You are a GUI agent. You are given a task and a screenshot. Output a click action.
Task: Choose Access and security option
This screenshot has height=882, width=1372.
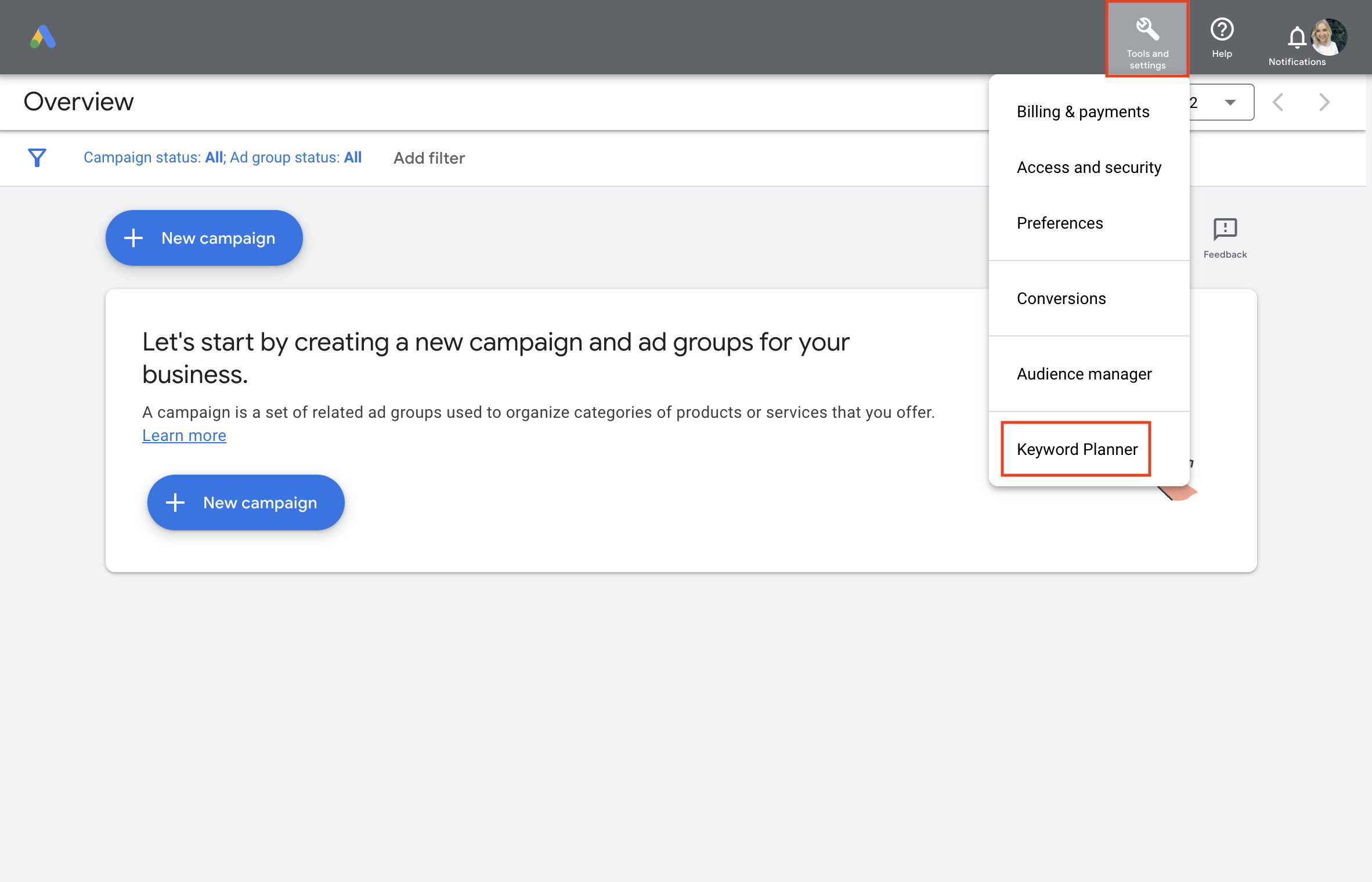1089,167
